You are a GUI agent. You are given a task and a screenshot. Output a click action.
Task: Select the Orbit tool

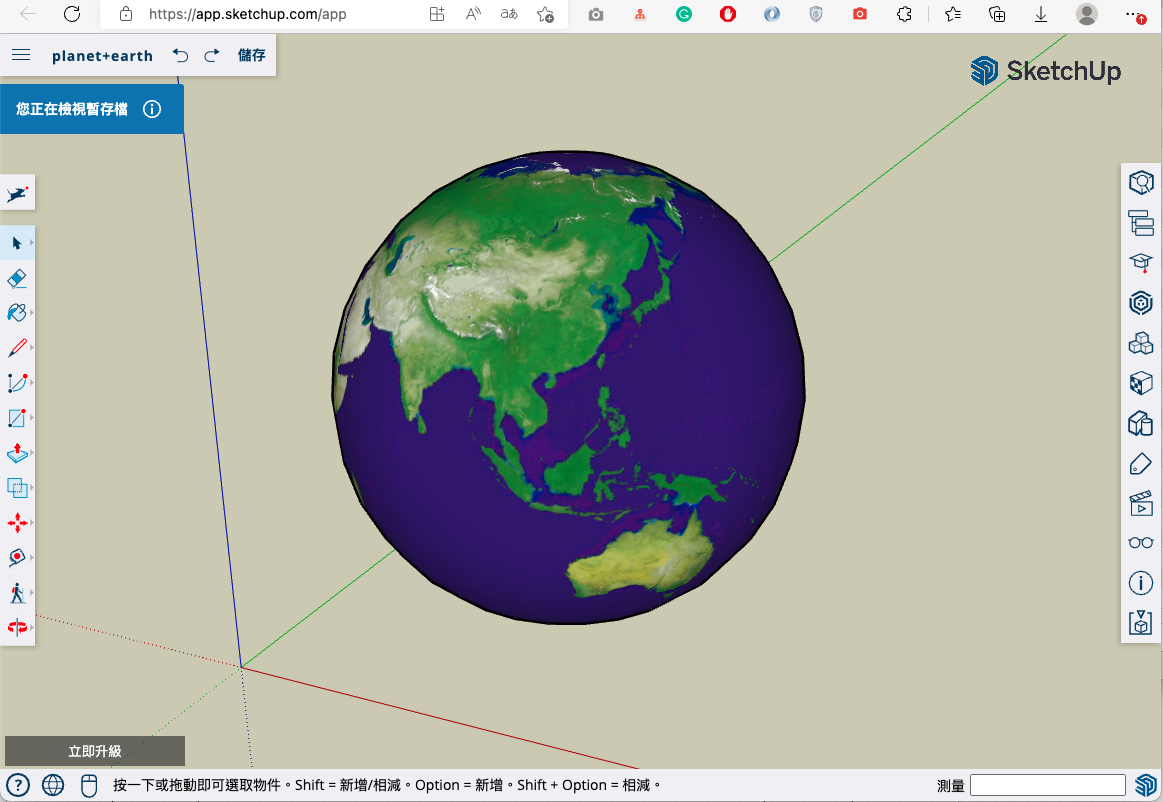click(x=16, y=628)
